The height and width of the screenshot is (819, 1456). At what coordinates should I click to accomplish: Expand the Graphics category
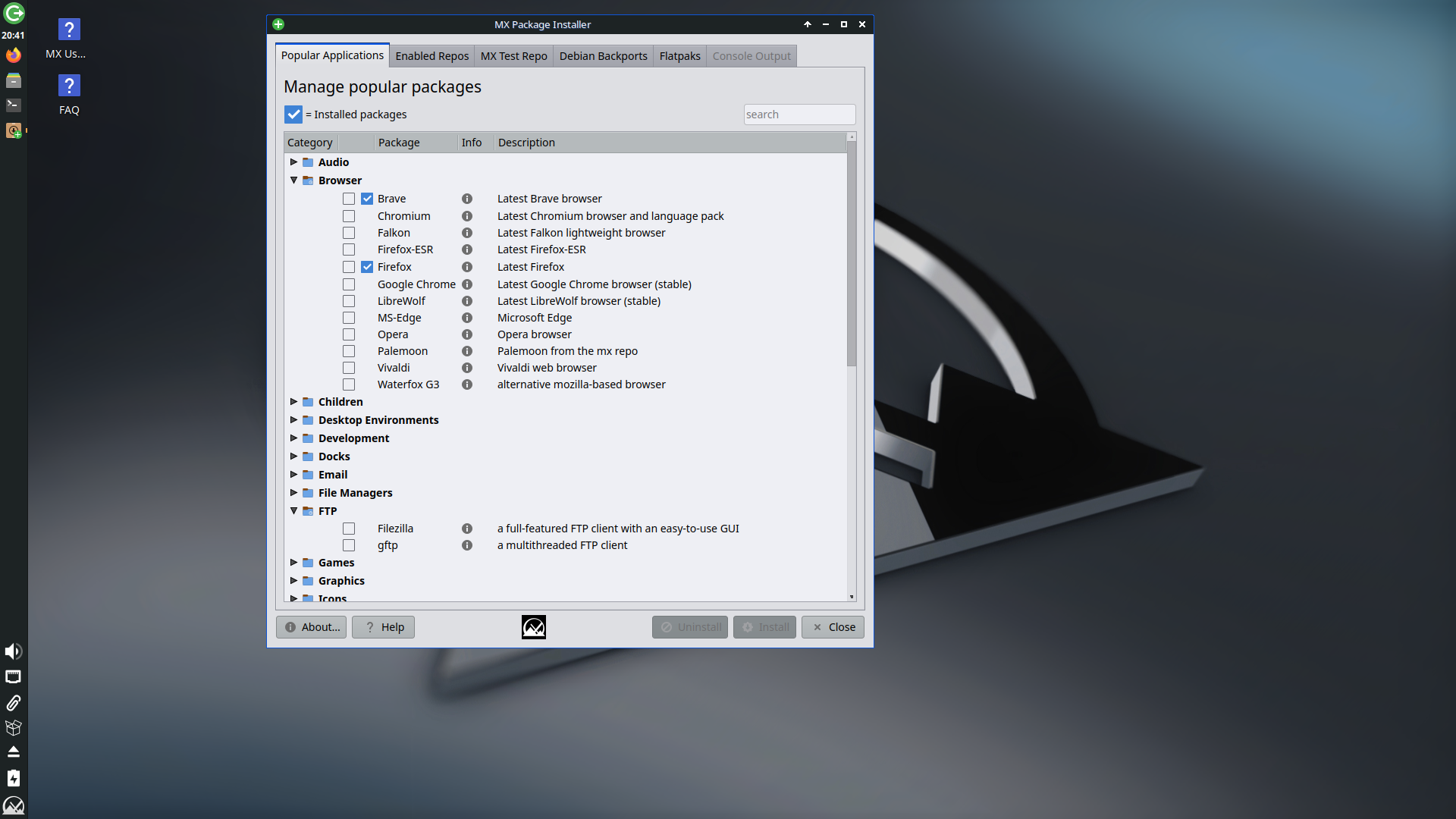(293, 581)
